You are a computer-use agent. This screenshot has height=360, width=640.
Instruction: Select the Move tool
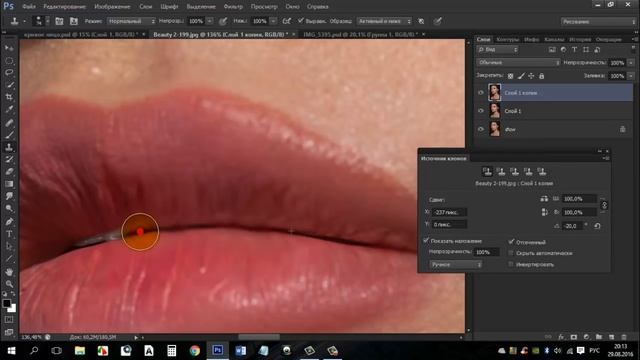click(x=9, y=48)
